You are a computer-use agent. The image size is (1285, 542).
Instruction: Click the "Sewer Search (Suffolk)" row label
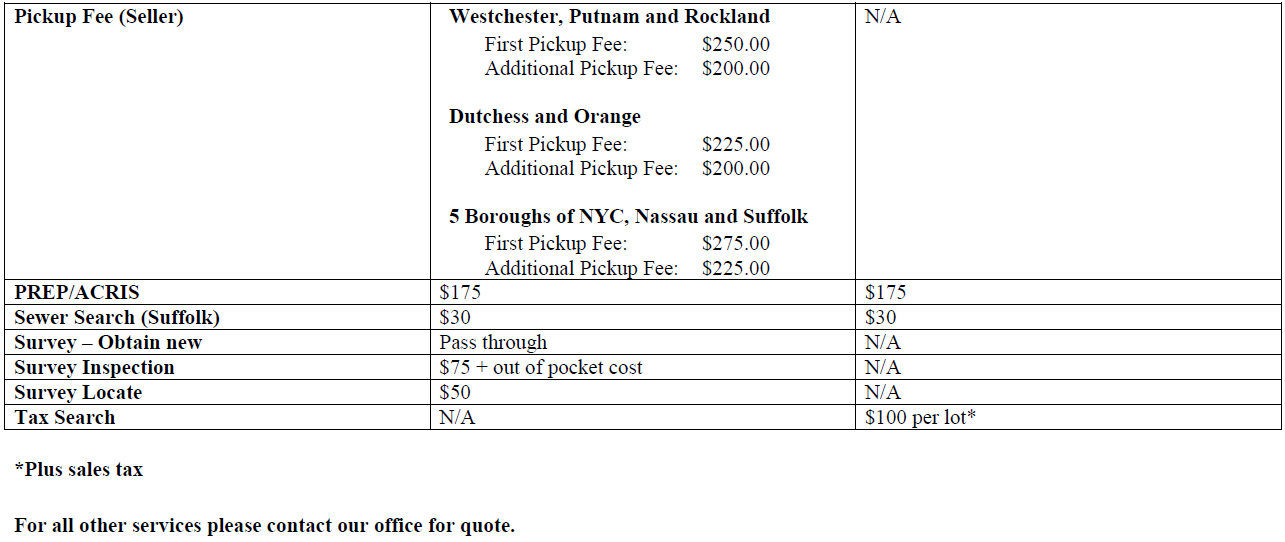117,318
